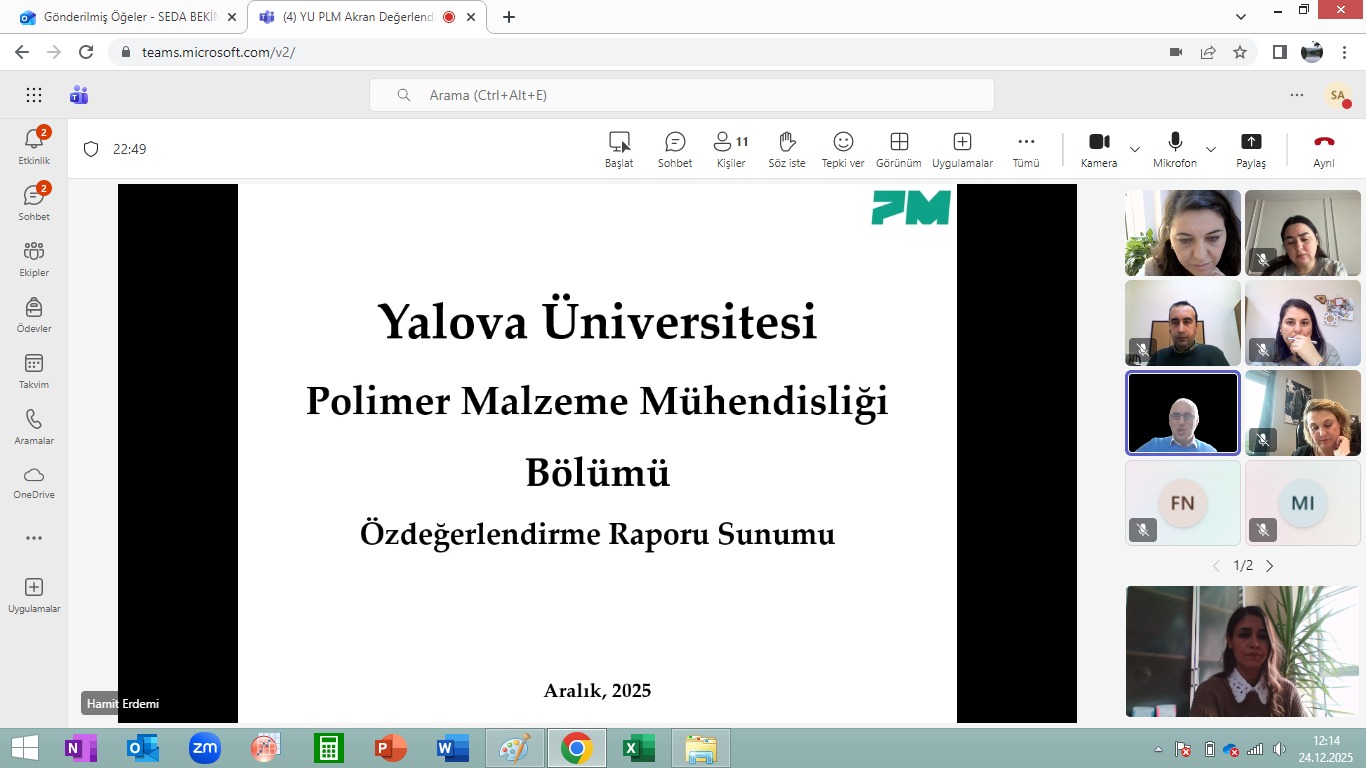Switch to the Gönderilmiş Öğeler browser tab
This screenshot has height=768, width=1366.
(x=126, y=17)
